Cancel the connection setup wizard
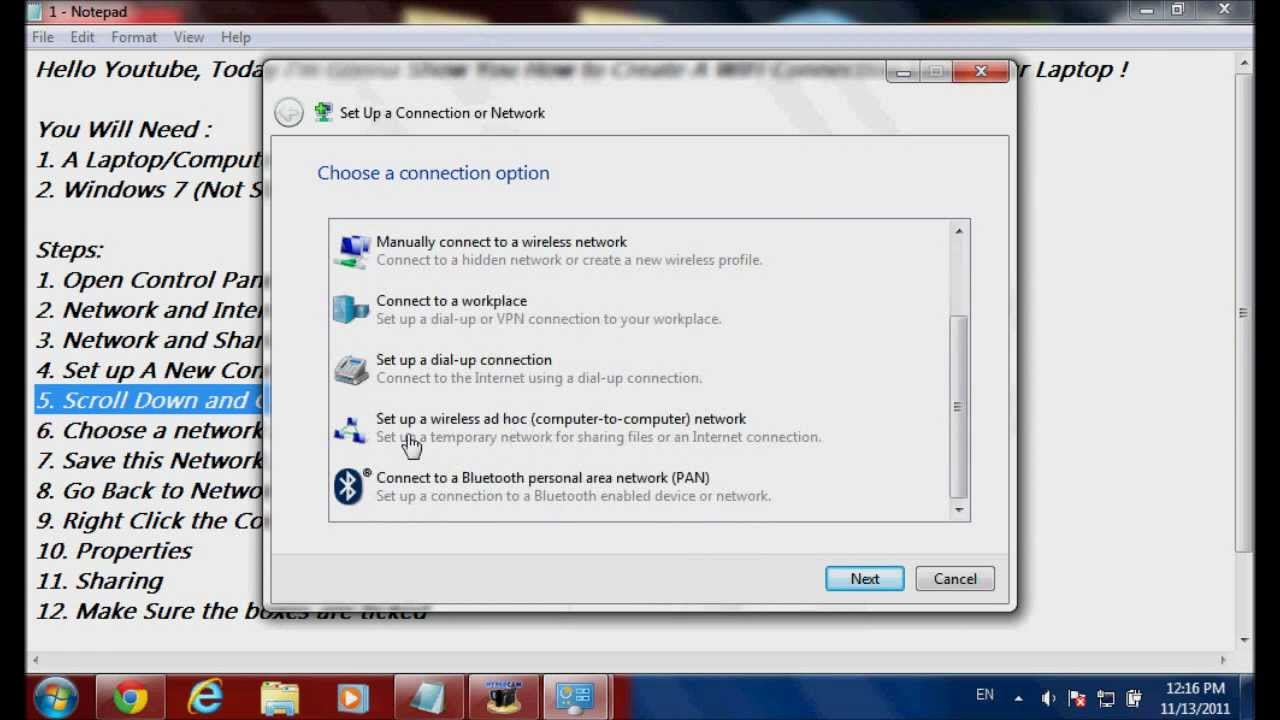 coord(955,579)
